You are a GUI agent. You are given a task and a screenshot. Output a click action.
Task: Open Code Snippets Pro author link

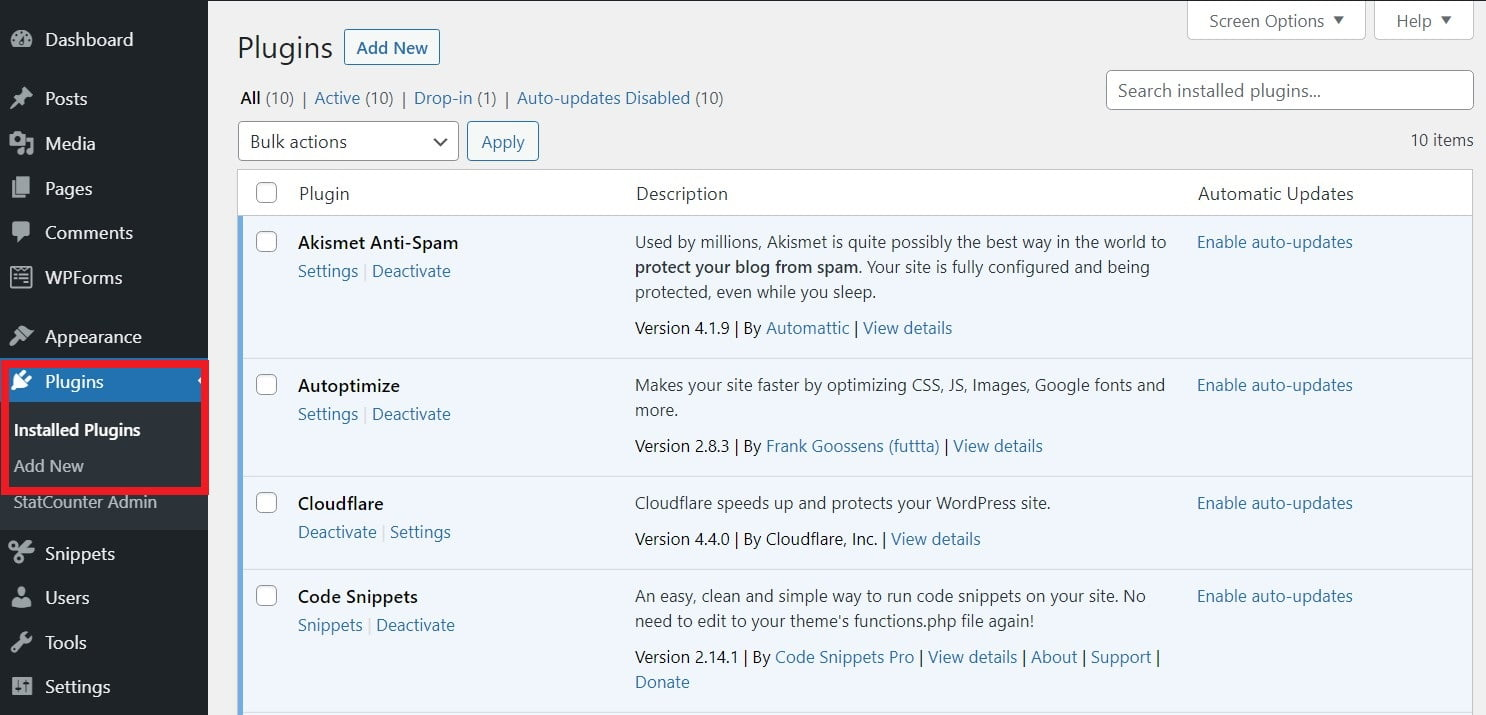(x=845, y=657)
